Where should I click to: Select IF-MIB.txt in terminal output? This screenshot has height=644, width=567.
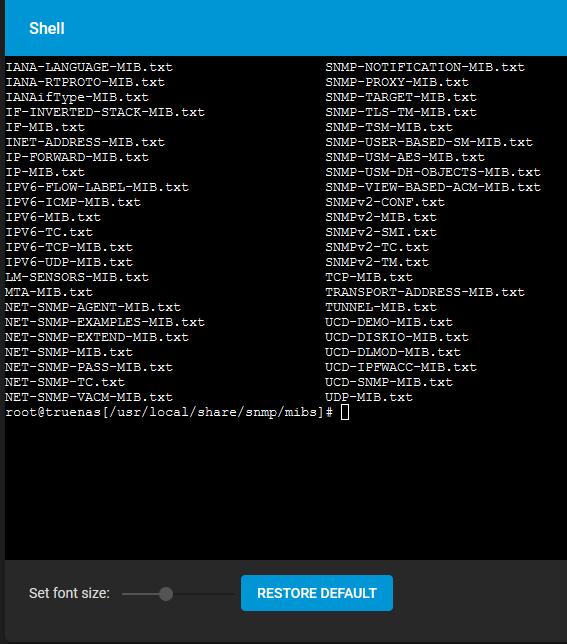click(45, 127)
